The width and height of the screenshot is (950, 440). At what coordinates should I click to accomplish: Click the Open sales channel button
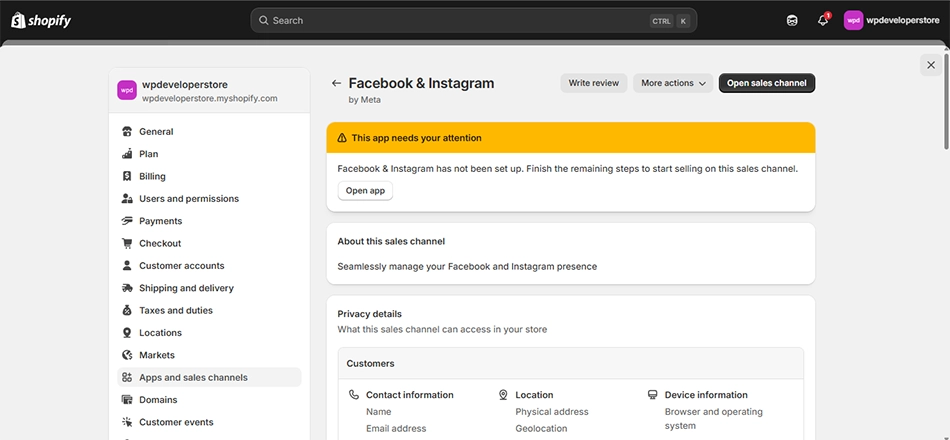click(x=766, y=83)
